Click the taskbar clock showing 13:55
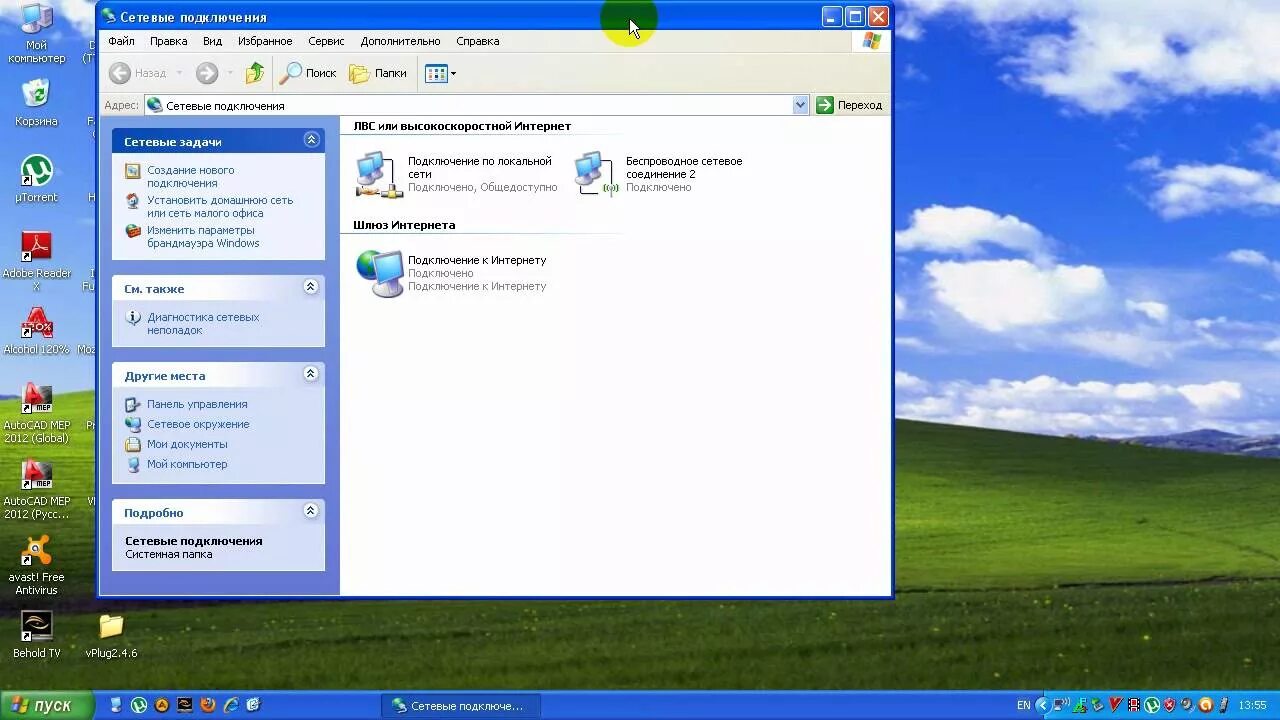Image resolution: width=1280 pixels, height=720 pixels. click(x=1253, y=705)
